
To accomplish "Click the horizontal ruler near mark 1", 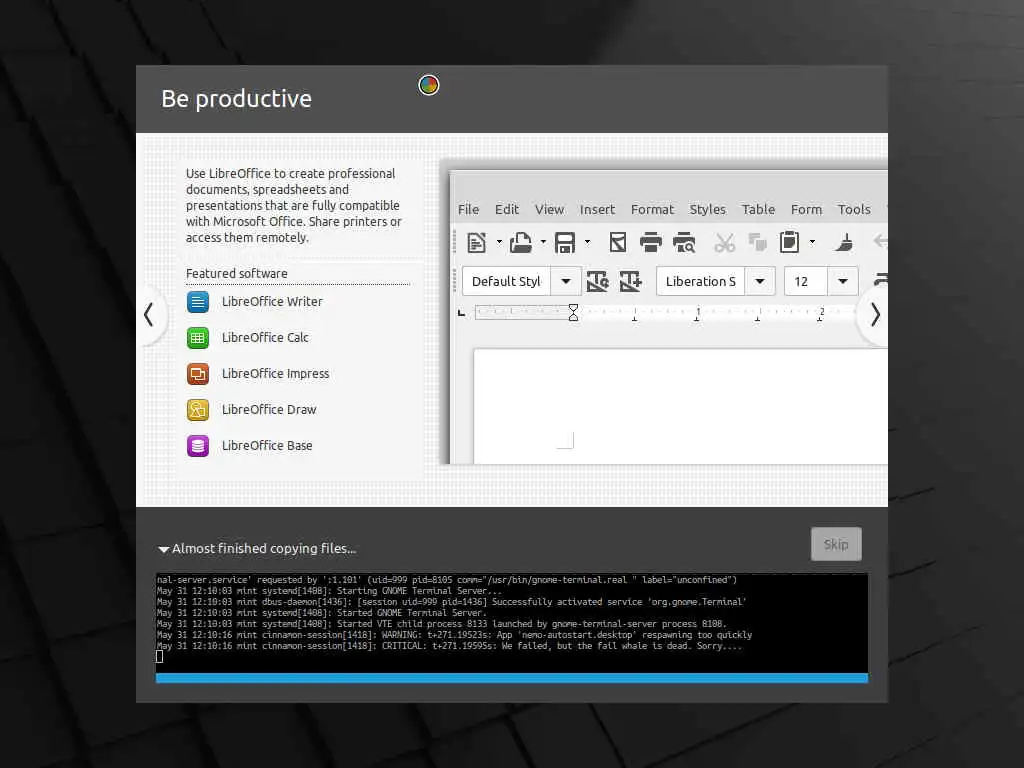I will 697,313.
